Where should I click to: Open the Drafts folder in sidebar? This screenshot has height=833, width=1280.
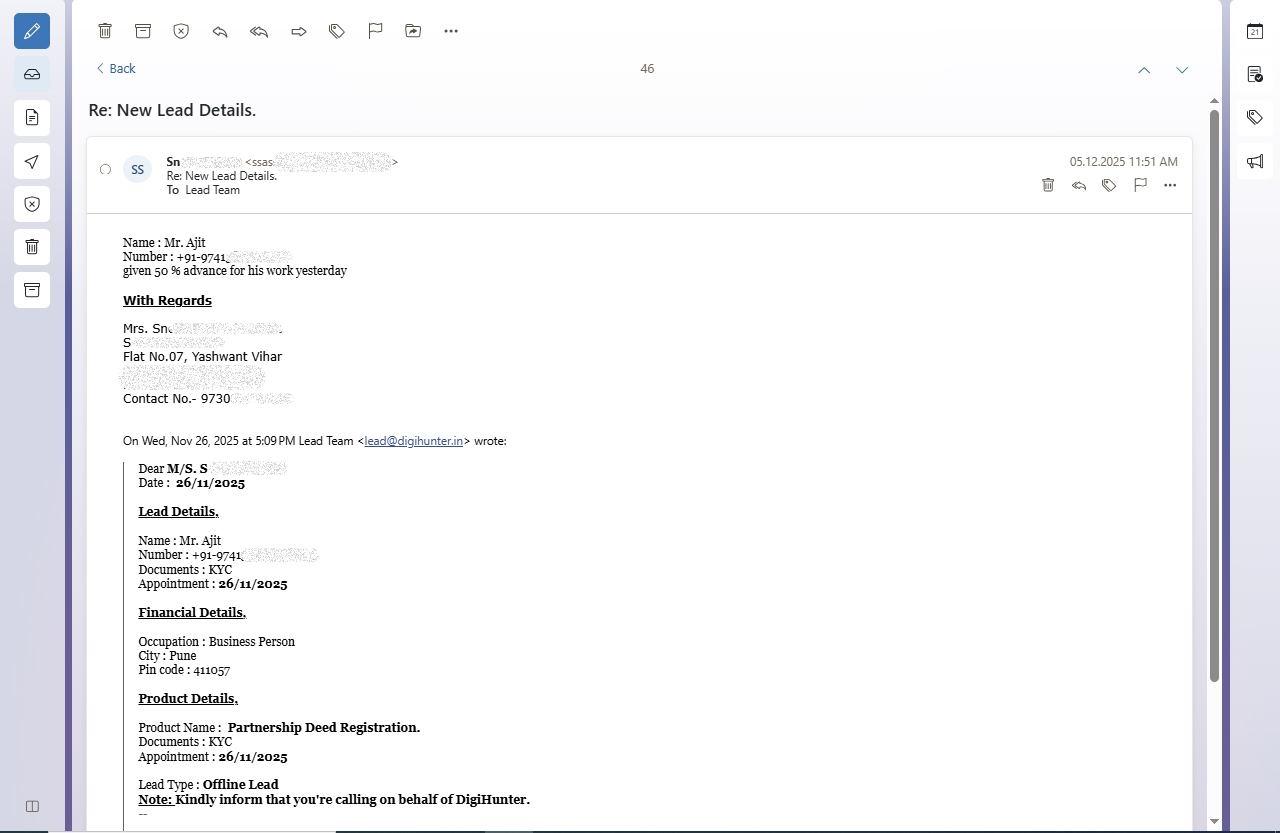32,118
